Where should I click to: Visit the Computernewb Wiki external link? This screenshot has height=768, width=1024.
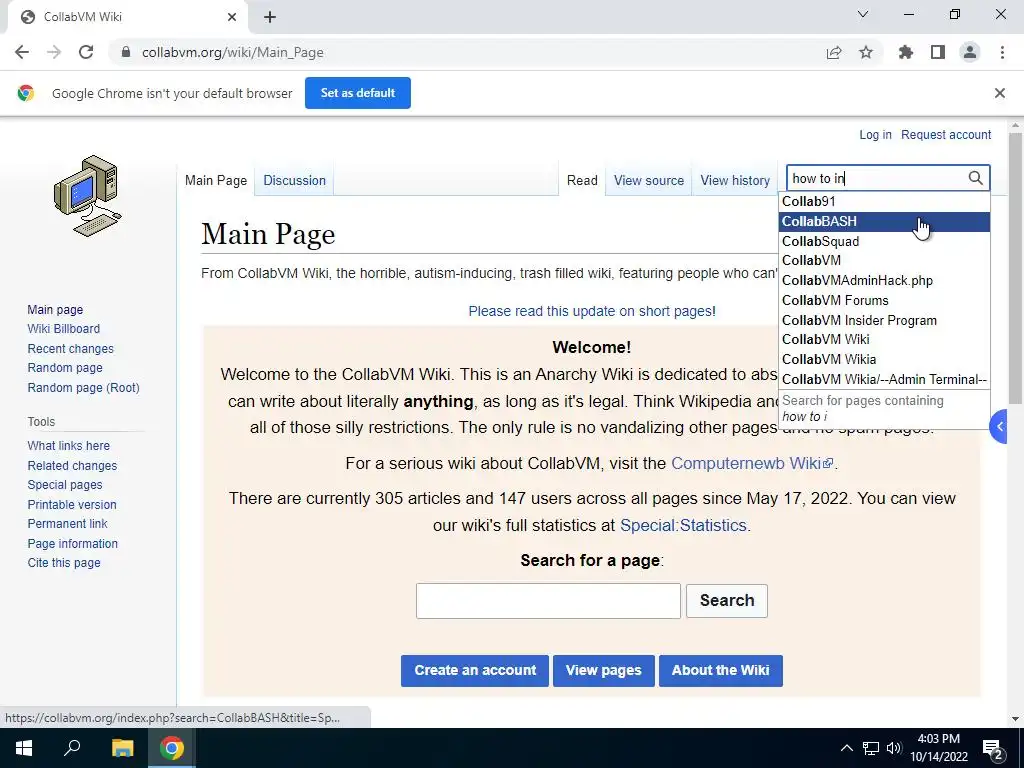tap(752, 463)
